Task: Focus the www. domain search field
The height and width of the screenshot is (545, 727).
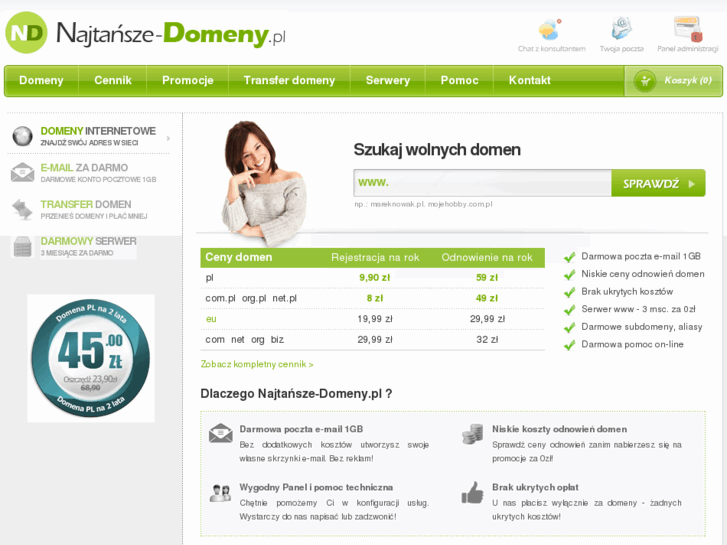Action: [482, 183]
